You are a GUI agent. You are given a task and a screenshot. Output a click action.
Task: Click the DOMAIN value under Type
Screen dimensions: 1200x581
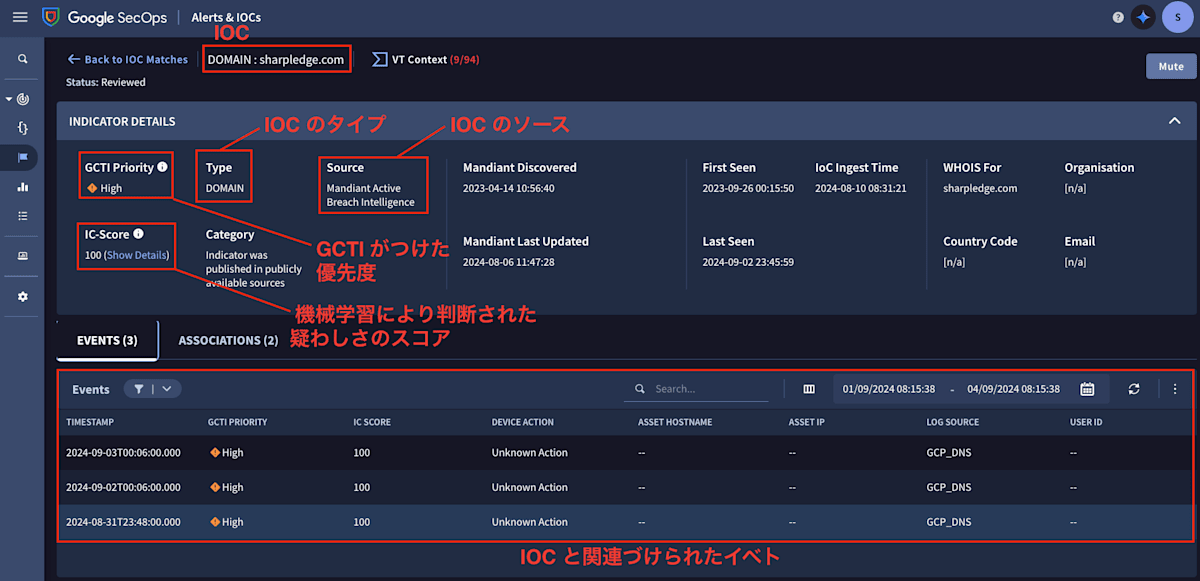point(225,188)
